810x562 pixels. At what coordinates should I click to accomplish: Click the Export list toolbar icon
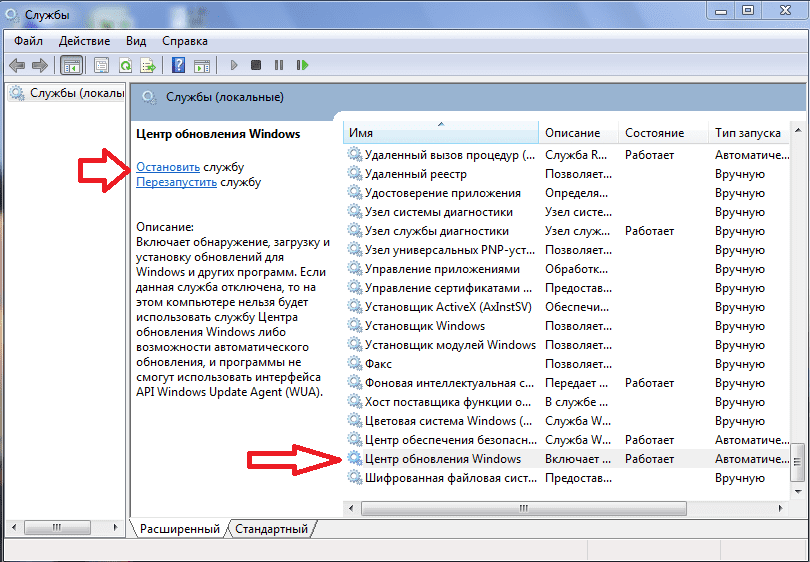click(x=148, y=65)
